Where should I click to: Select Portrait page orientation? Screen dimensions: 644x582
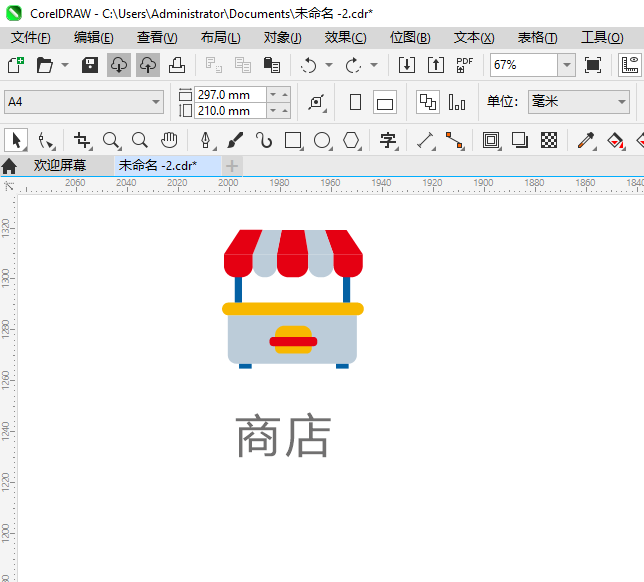pyautogui.click(x=355, y=102)
